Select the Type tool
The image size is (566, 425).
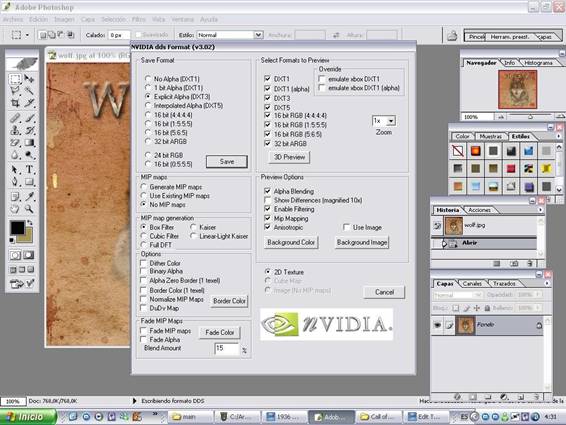(x=29, y=169)
